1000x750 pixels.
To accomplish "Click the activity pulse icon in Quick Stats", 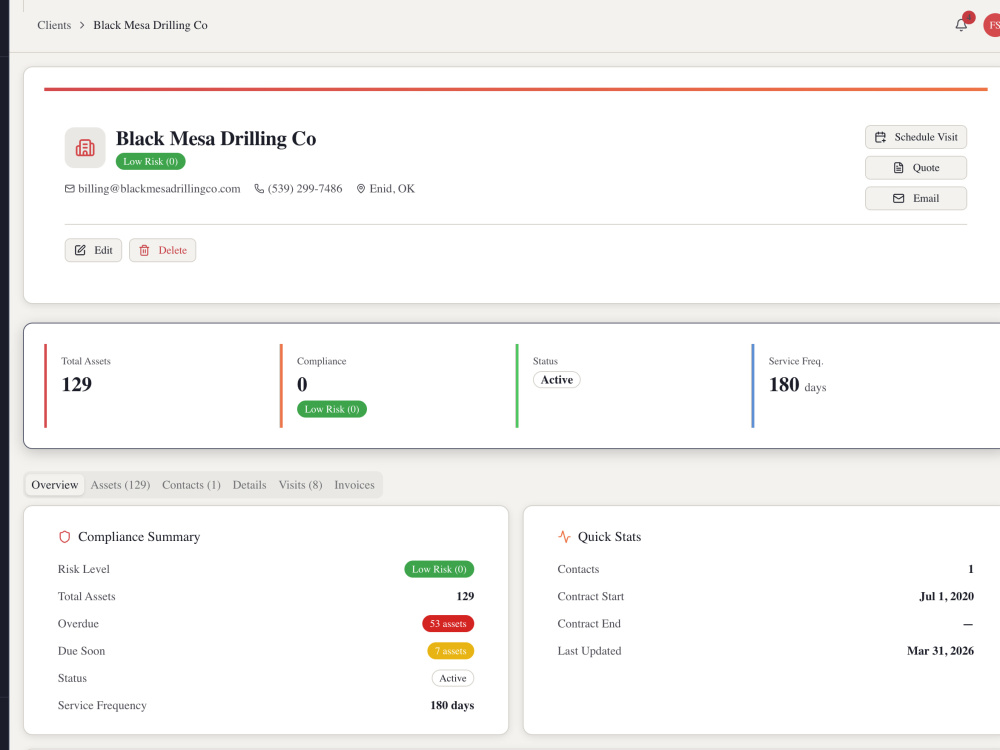I will [x=564, y=537].
